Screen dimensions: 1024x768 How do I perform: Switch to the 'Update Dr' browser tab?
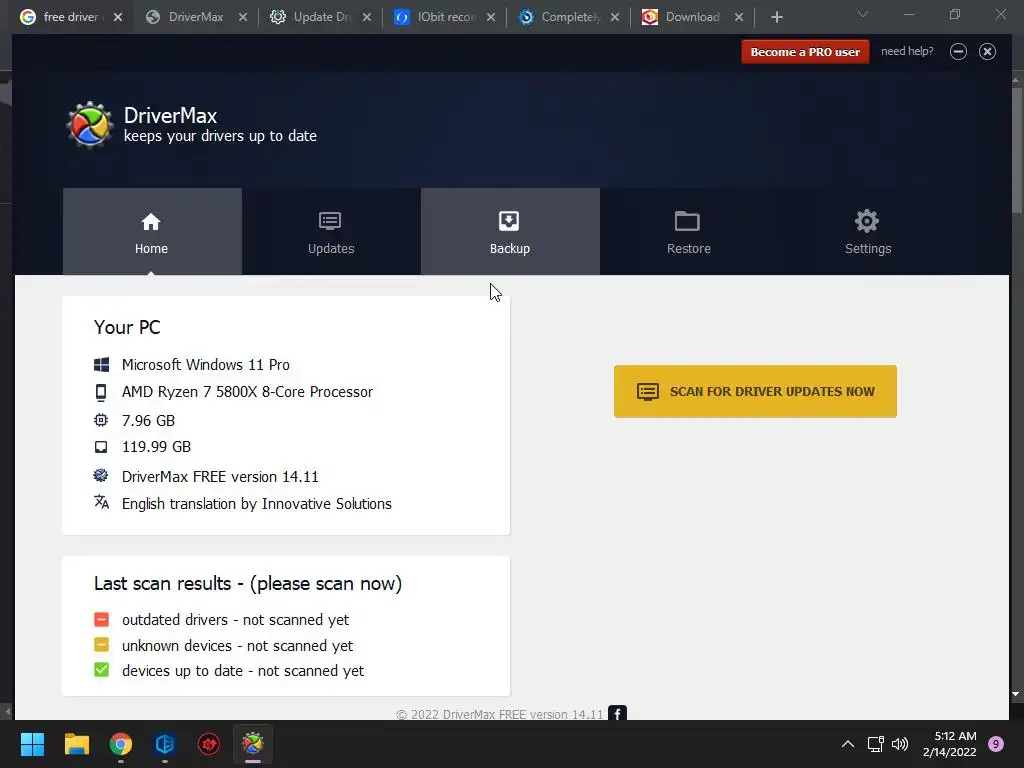tap(322, 17)
